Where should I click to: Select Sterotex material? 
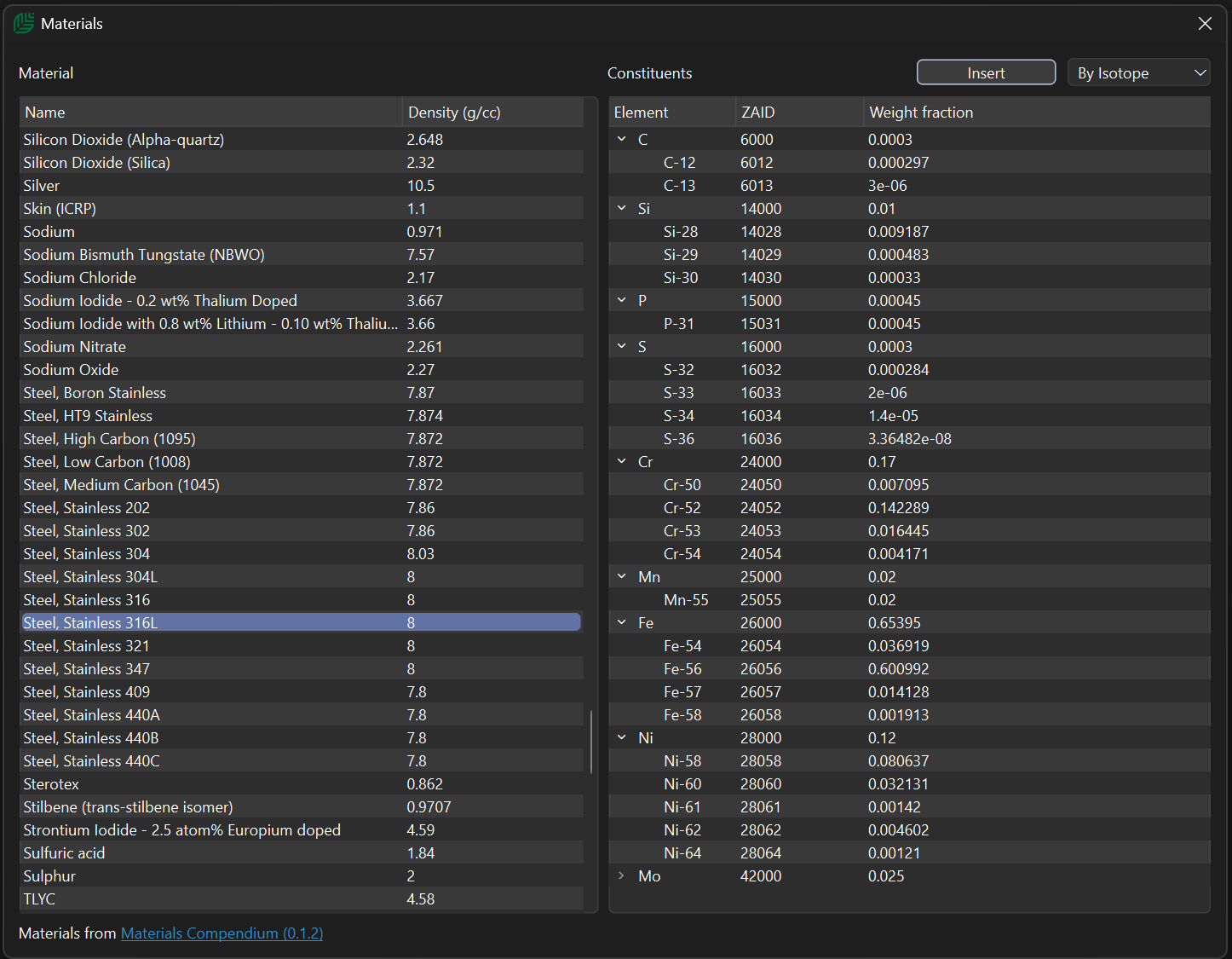coord(302,783)
